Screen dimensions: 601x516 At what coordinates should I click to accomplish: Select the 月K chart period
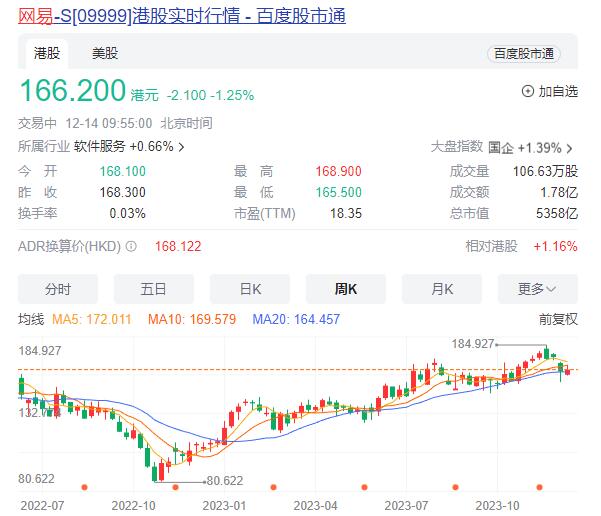click(441, 289)
